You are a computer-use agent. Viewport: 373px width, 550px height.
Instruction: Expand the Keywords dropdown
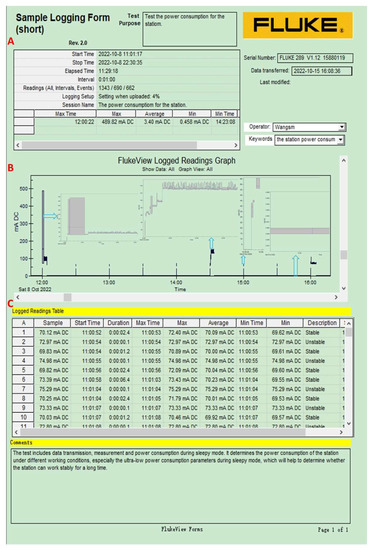(340, 140)
